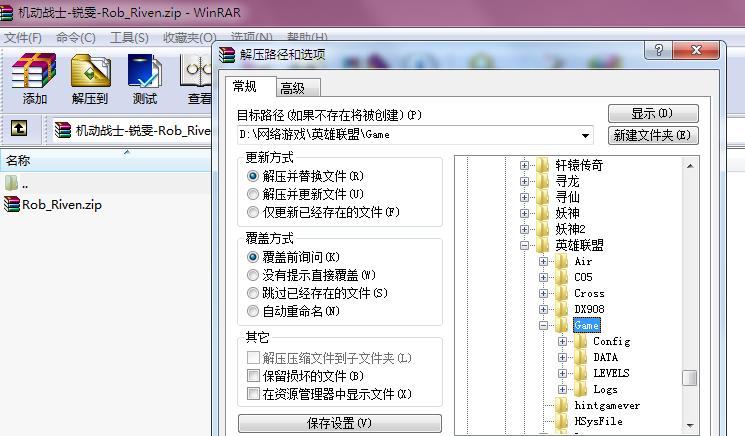Image resolution: width=745 pixels, height=436 pixels.
Task: Enable the 在资源管理器中显示文件 checkbox
Action: pos(253,394)
